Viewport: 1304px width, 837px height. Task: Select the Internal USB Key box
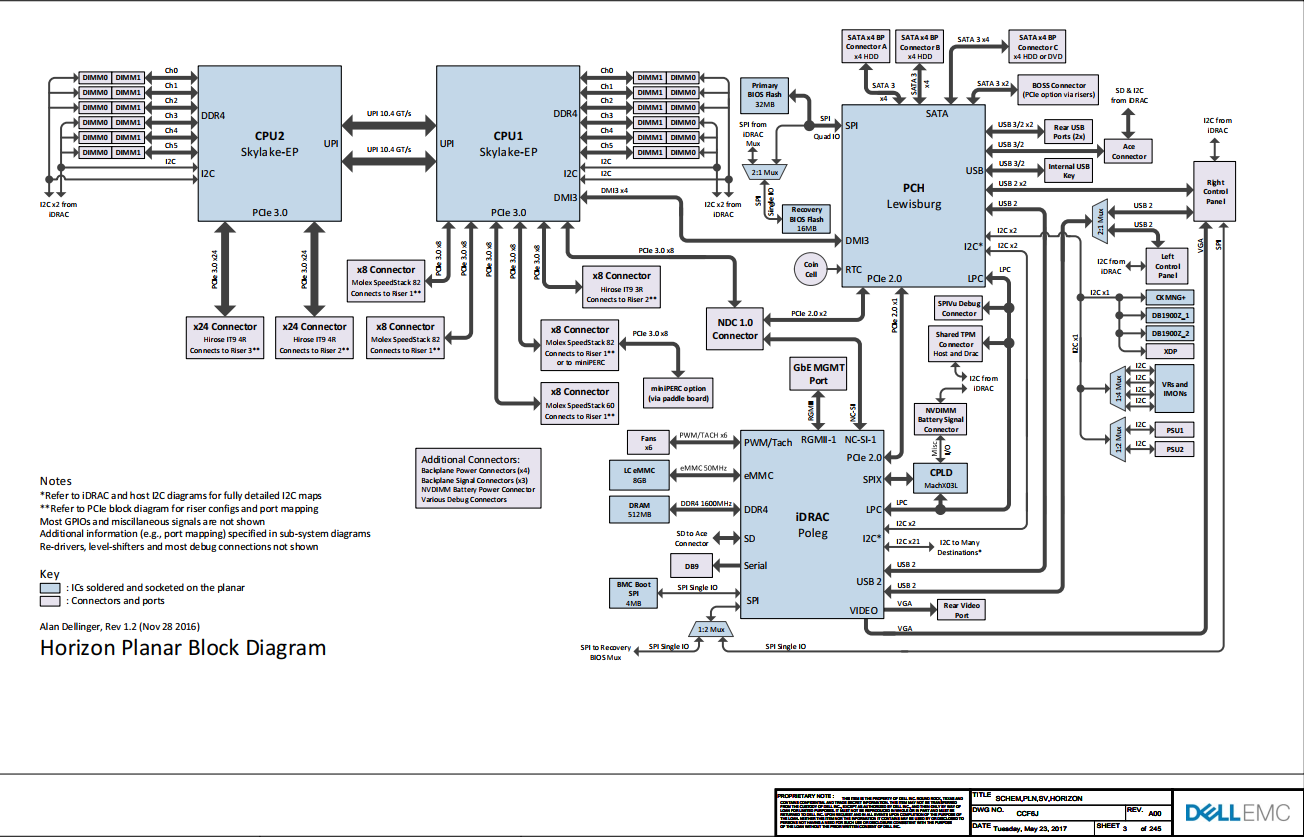pyautogui.click(x=1069, y=170)
